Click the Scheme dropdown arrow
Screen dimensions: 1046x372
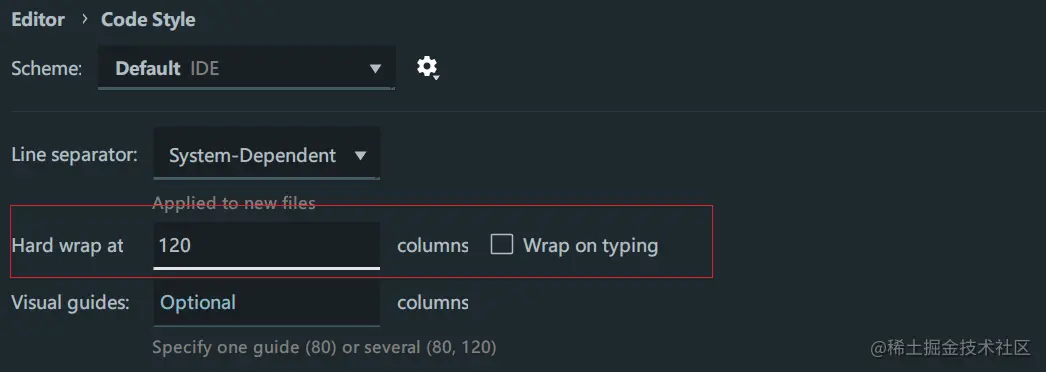click(375, 69)
